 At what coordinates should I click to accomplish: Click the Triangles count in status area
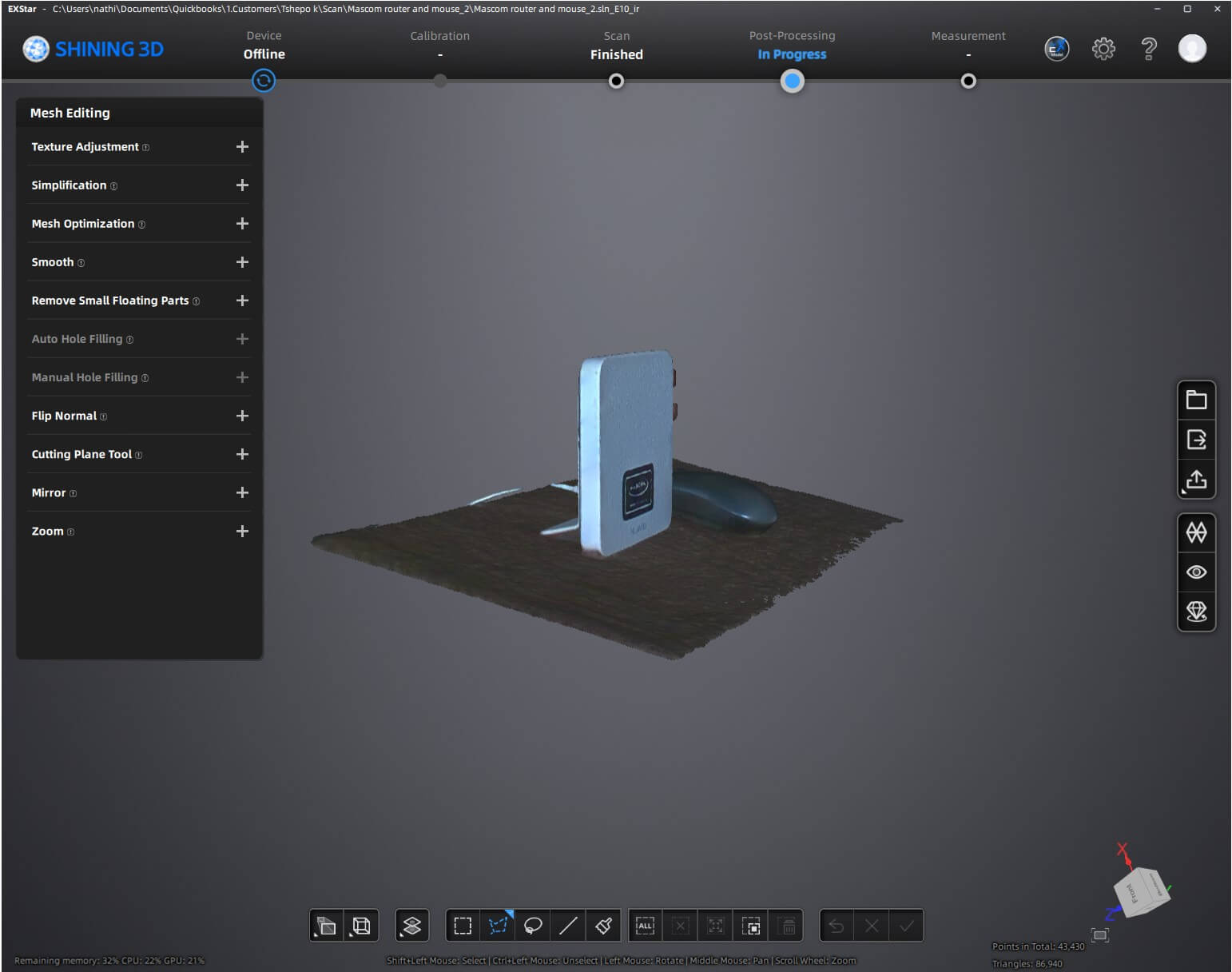[1027, 963]
